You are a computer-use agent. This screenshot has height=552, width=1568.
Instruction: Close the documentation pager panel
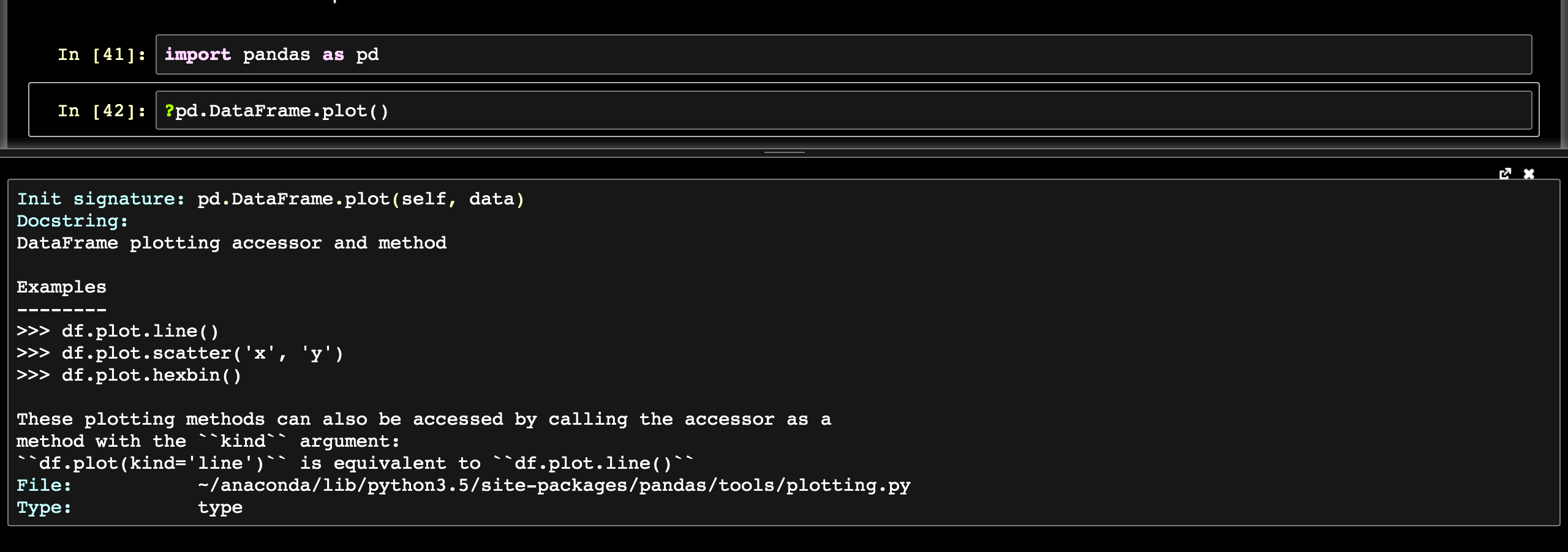click(1529, 174)
